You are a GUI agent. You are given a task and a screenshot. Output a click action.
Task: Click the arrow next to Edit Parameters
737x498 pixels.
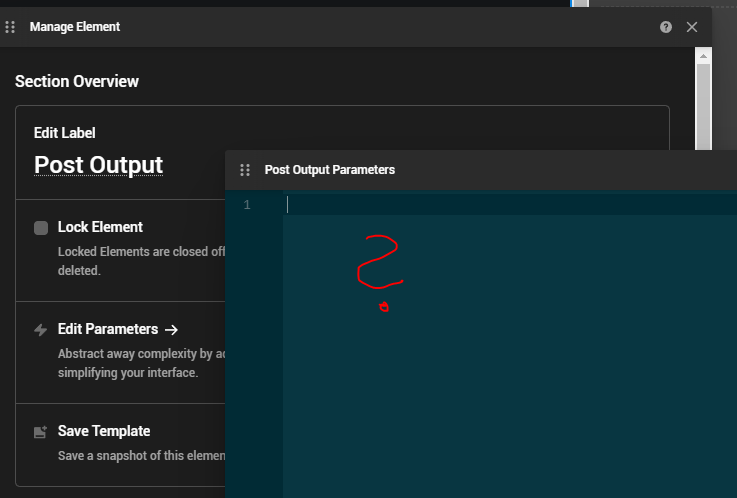pyautogui.click(x=171, y=329)
